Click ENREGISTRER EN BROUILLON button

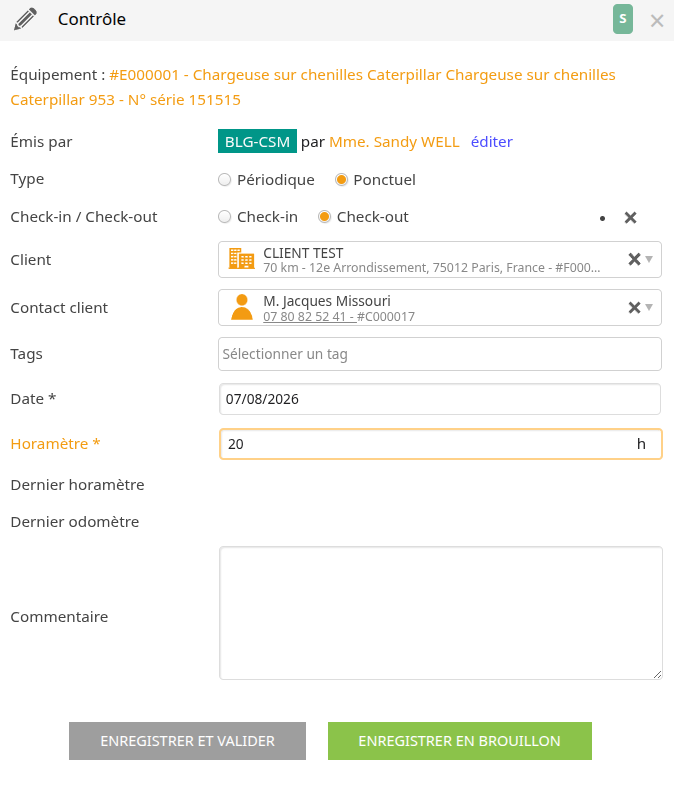pos(460,741)
